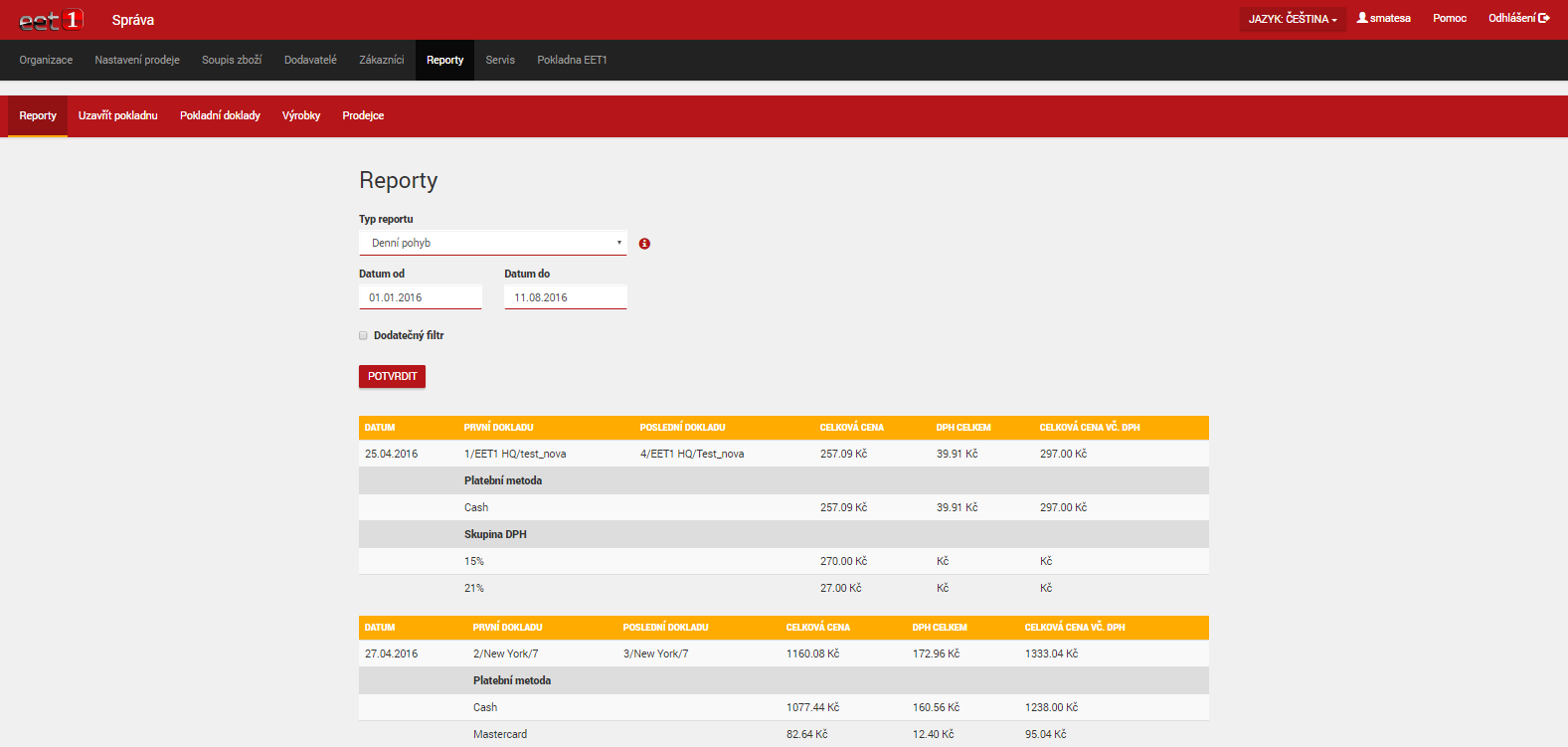
Task: Open the Dodavatelé menu
Action: point(310,60)
